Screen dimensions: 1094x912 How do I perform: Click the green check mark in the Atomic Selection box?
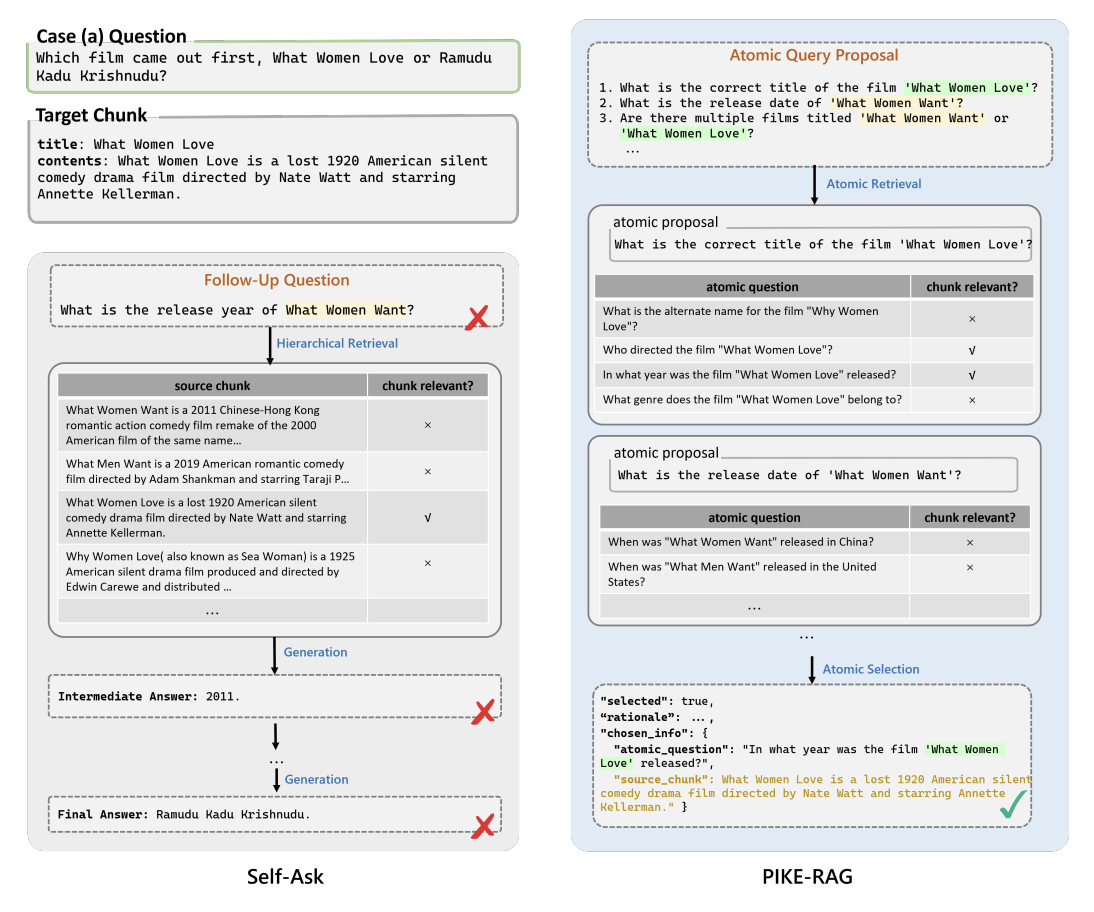(x=1012, y=804)
